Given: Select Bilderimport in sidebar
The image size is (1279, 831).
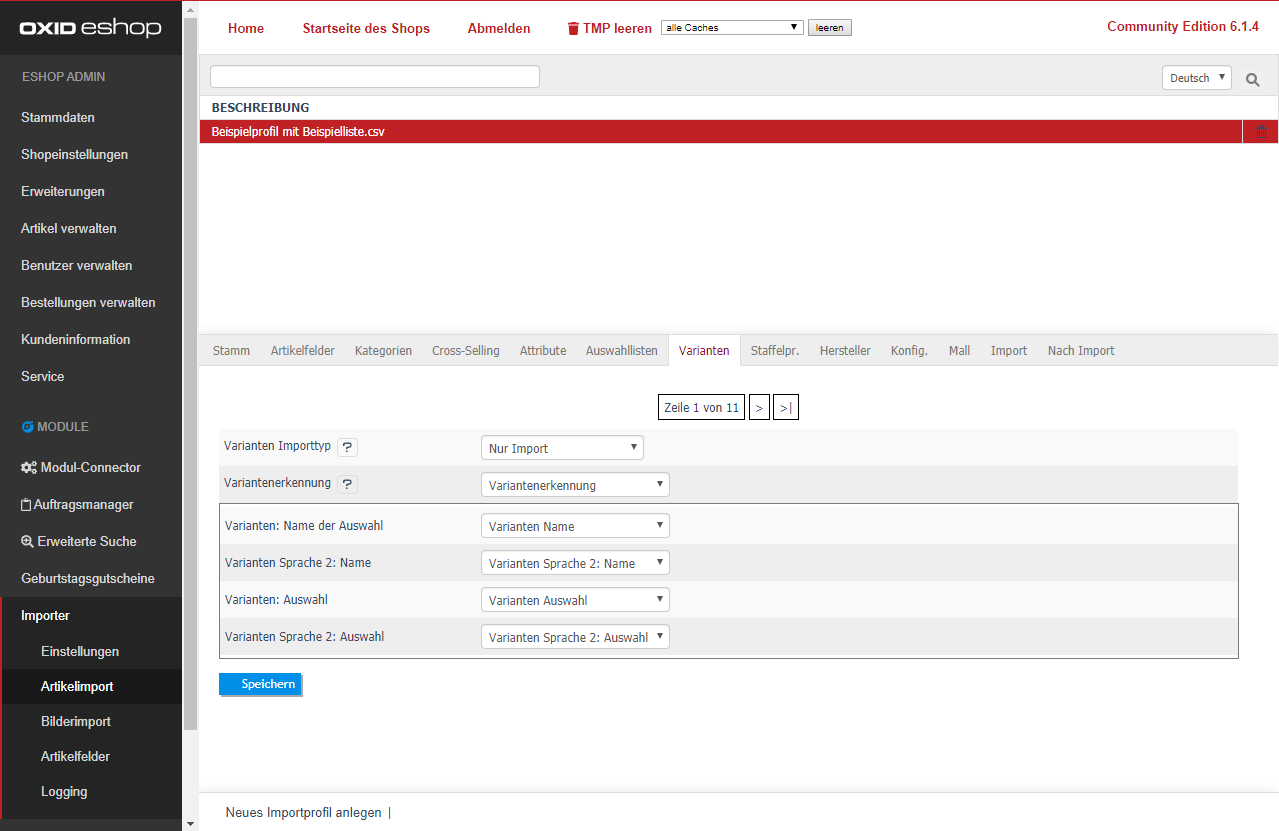Looking at the screenshot, I should (76, 721).
